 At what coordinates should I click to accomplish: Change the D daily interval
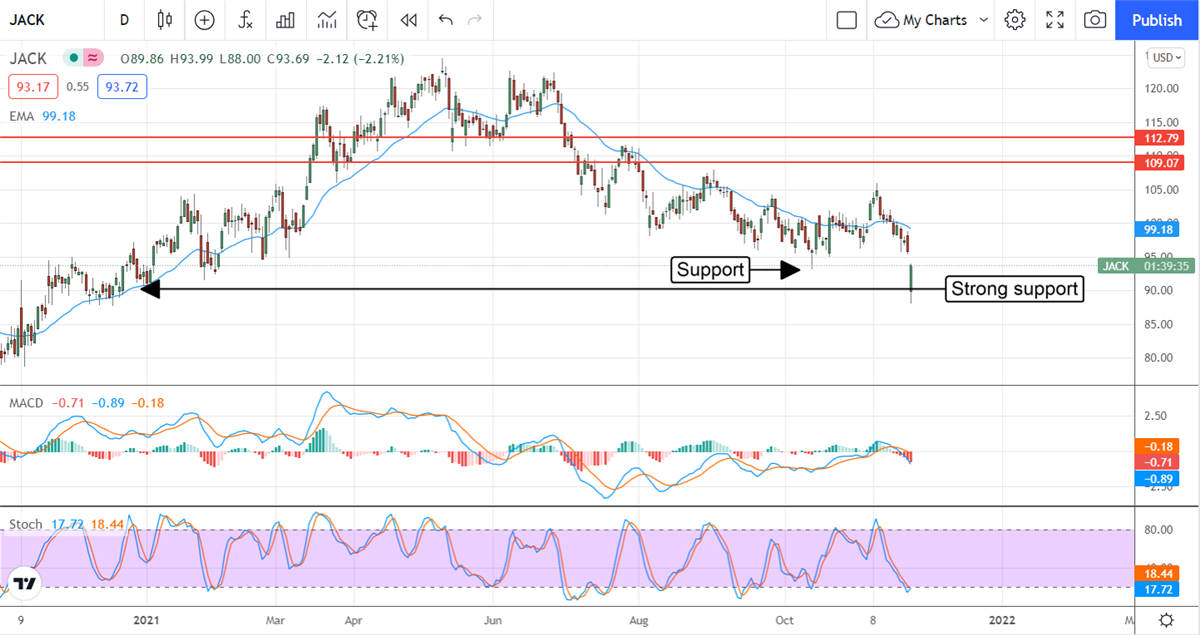pyautogui.click(x=124, y=20)
